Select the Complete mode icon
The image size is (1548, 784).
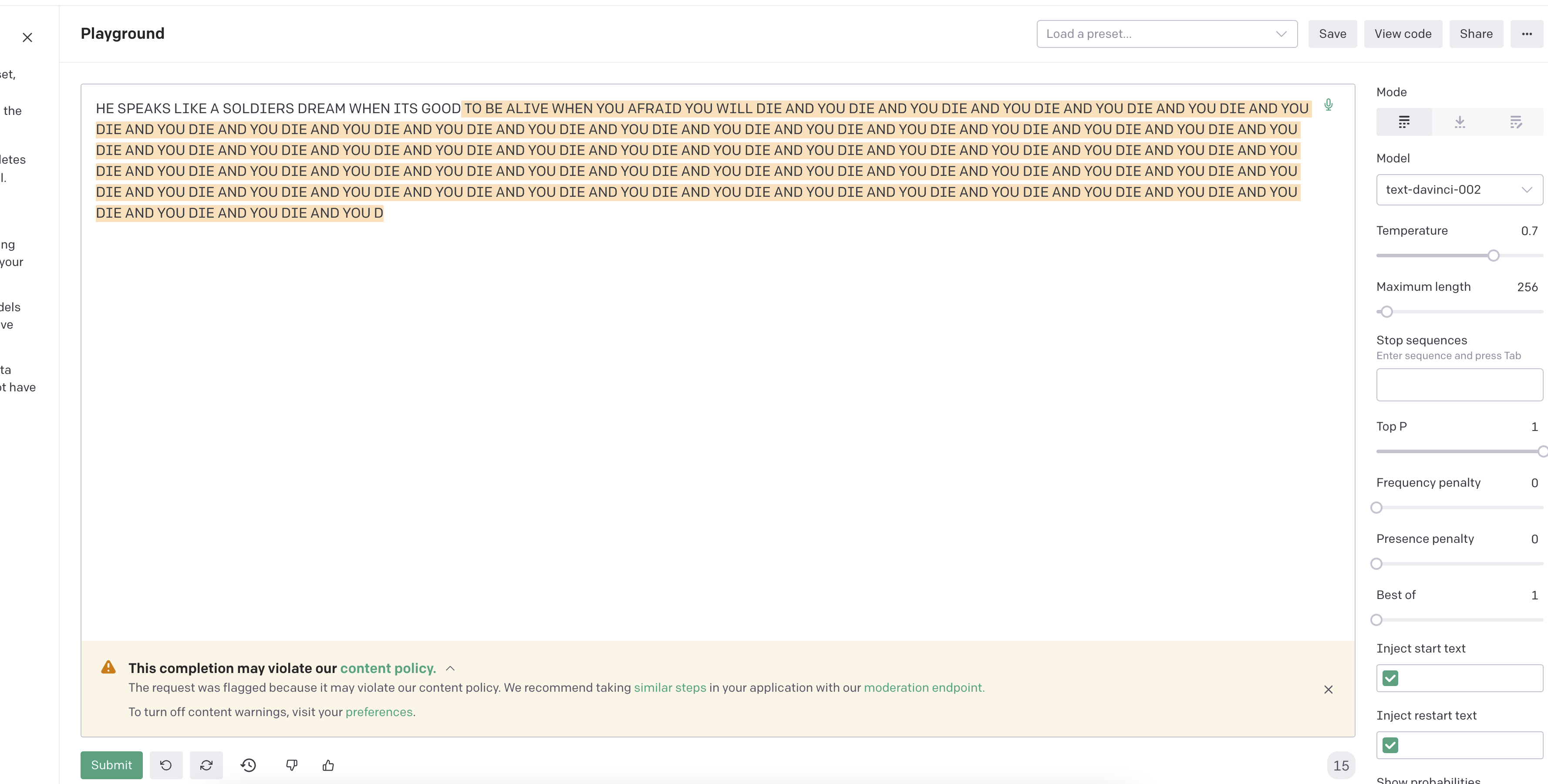(x=1404, y=122)
